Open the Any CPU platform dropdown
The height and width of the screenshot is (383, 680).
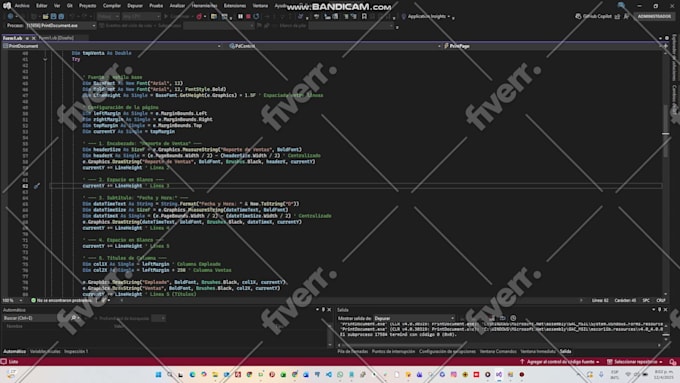click(x=141, y=16)
